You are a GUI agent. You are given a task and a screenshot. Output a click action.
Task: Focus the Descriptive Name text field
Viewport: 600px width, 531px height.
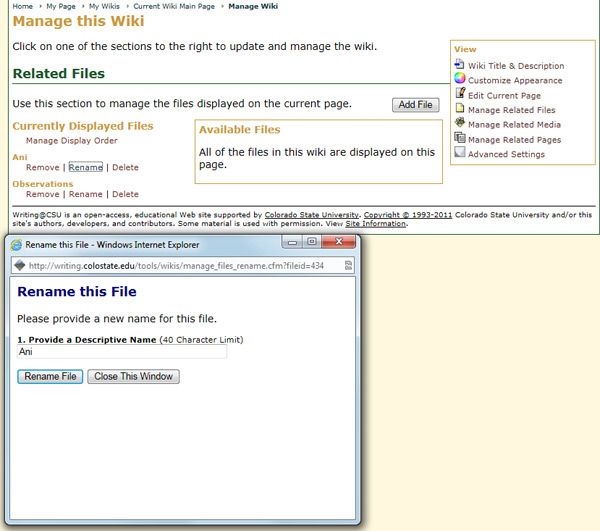(122, 352)
